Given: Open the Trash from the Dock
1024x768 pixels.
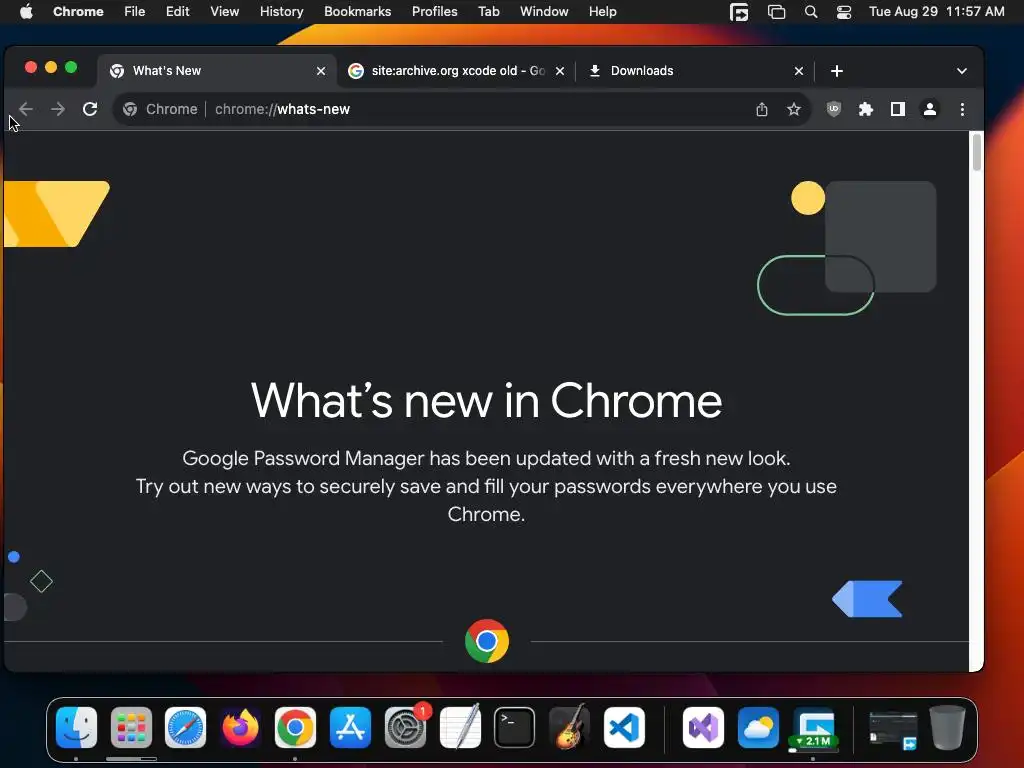Looking at the screenshot, I should 947,727.
